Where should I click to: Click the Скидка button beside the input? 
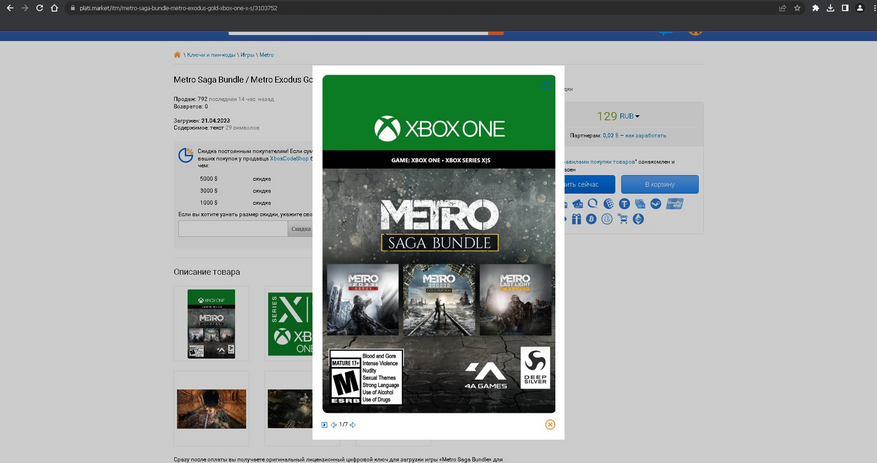300,228
